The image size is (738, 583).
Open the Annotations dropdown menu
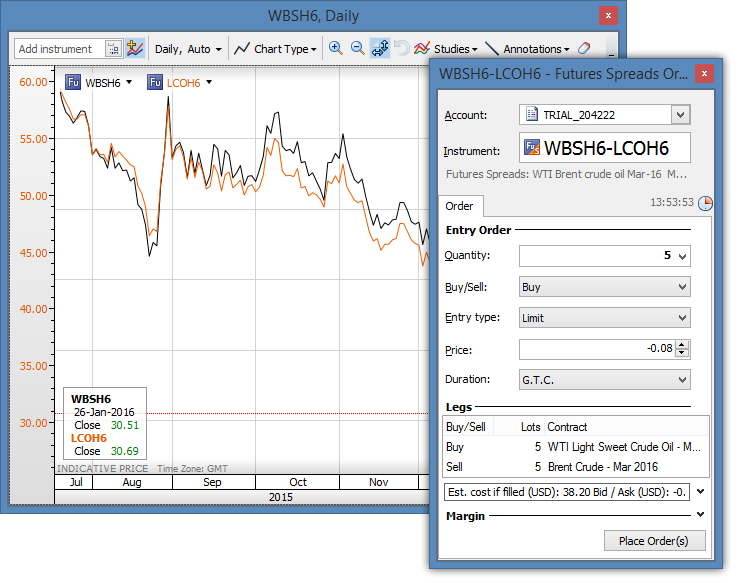pos(536,48)
